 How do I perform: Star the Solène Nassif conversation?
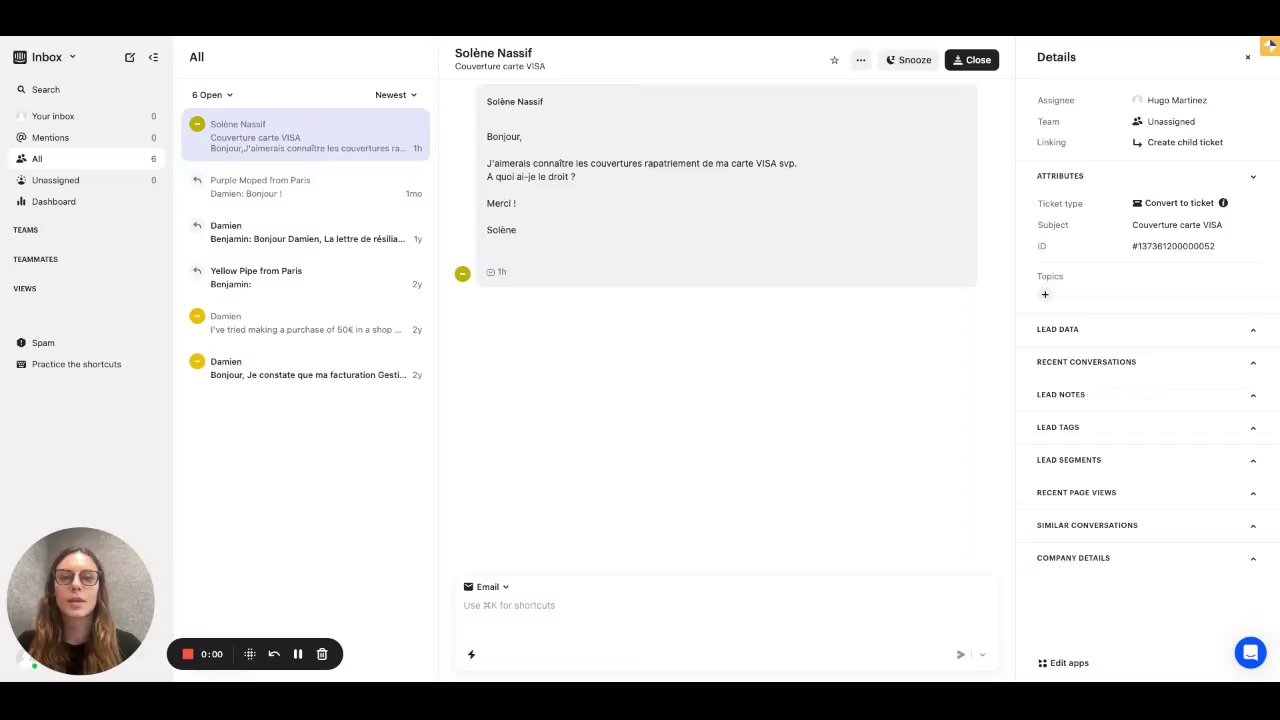(x=834, y=60)
